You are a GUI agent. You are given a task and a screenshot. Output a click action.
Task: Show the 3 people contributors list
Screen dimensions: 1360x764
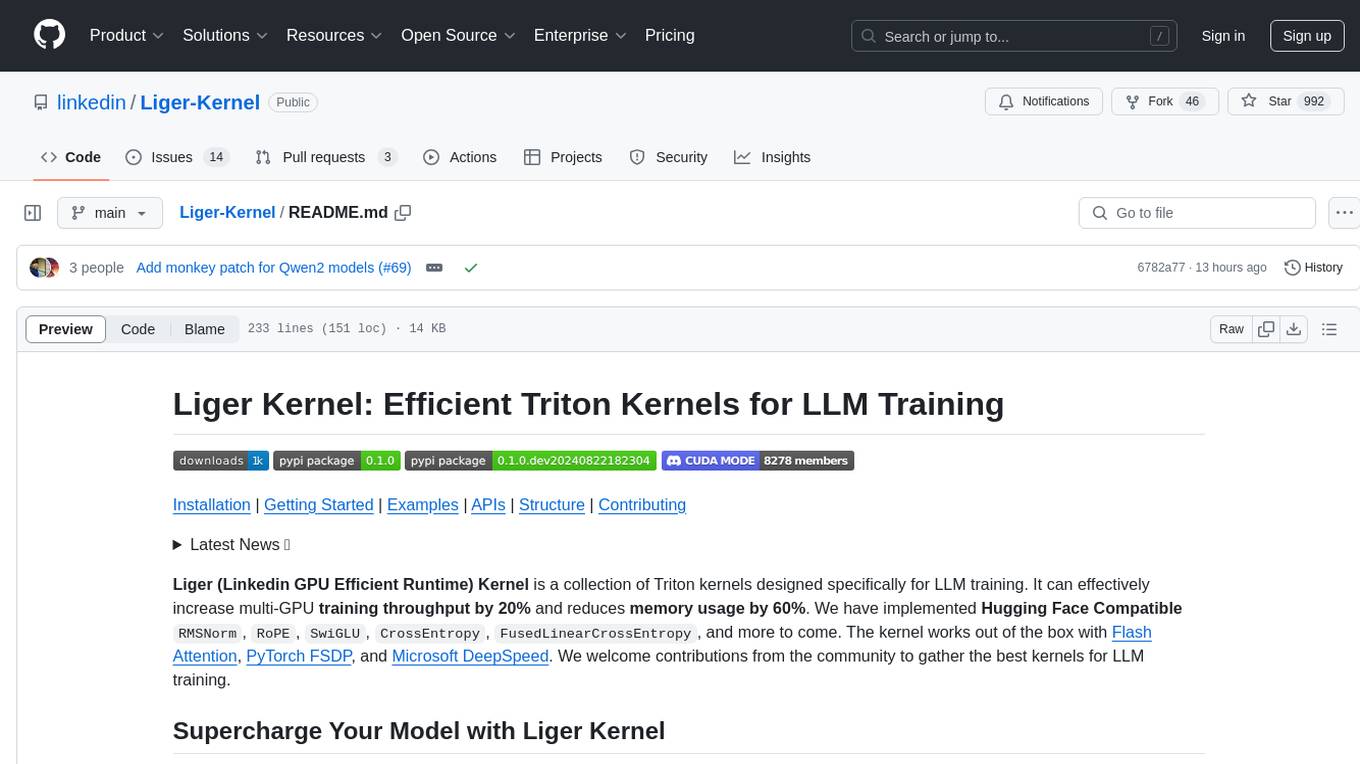coord(96,268)
